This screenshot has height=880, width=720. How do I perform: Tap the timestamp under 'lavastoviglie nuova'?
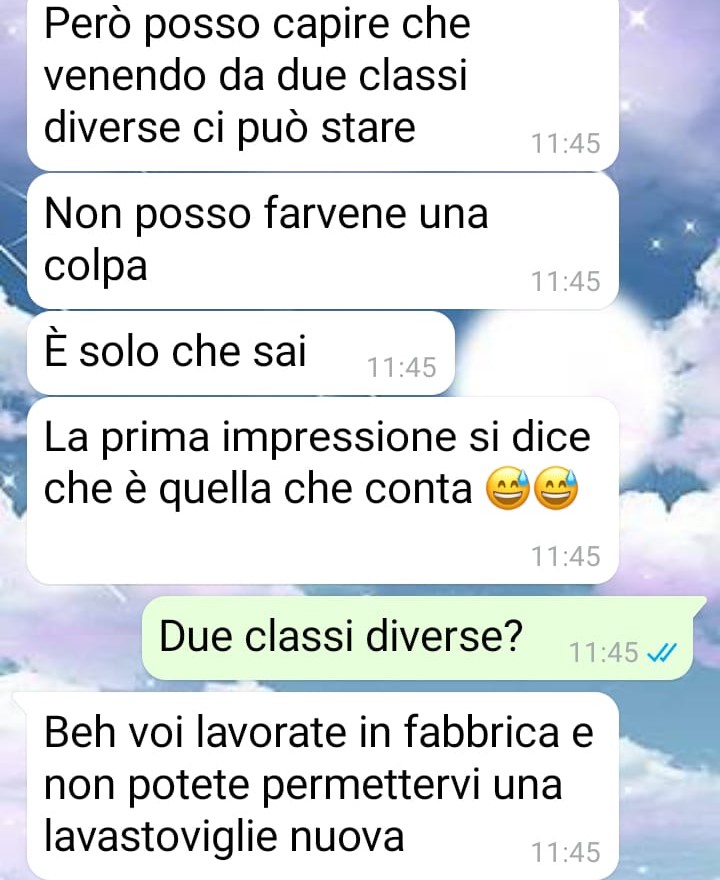click(x=566, y=852)
